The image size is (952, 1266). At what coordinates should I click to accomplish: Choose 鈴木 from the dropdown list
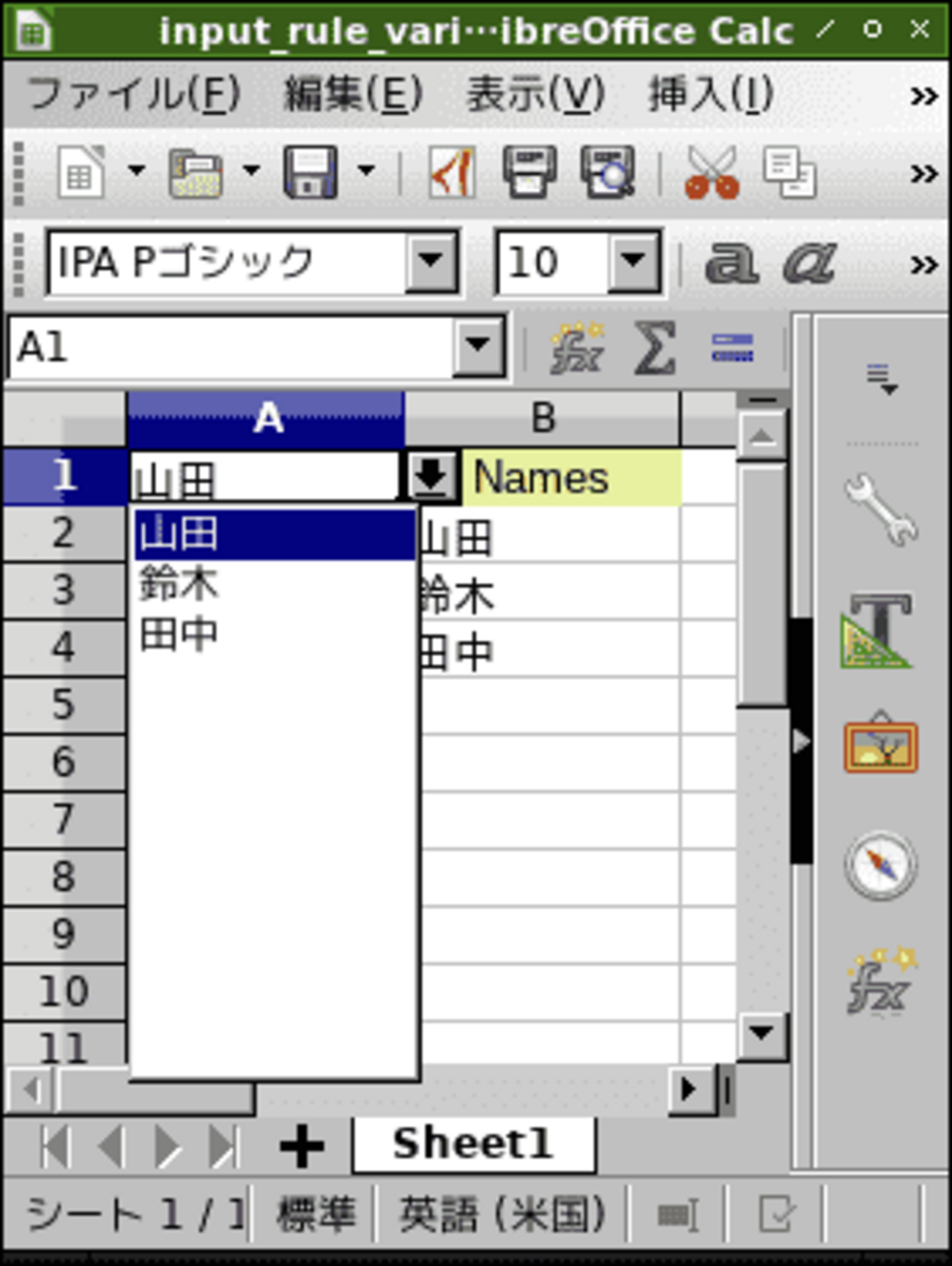pos(275,584)
